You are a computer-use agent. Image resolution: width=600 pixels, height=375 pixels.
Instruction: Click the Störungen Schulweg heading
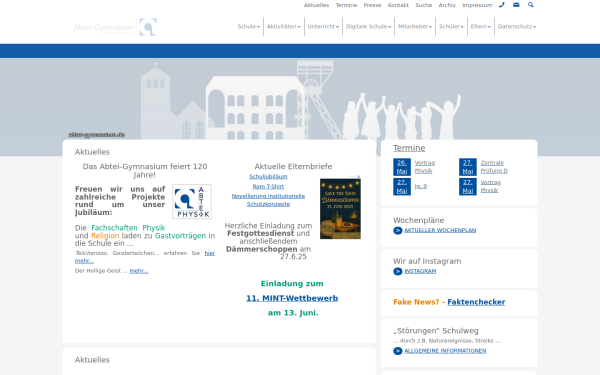tap(435, 331)
